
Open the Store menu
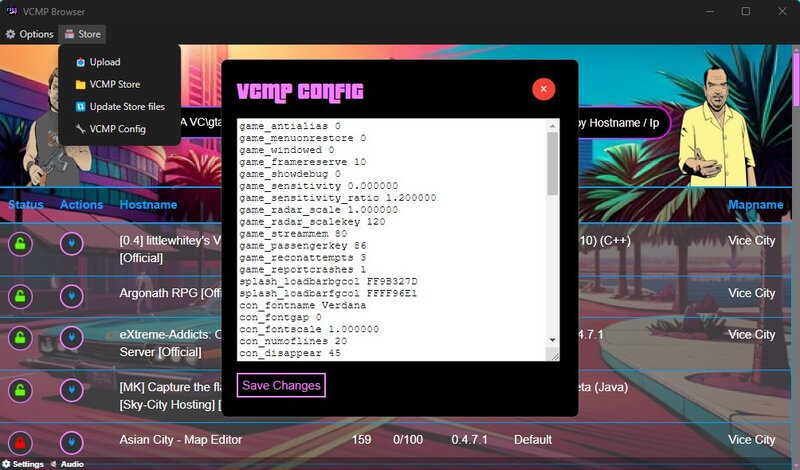pyautogui.click(x=82, y=34)
